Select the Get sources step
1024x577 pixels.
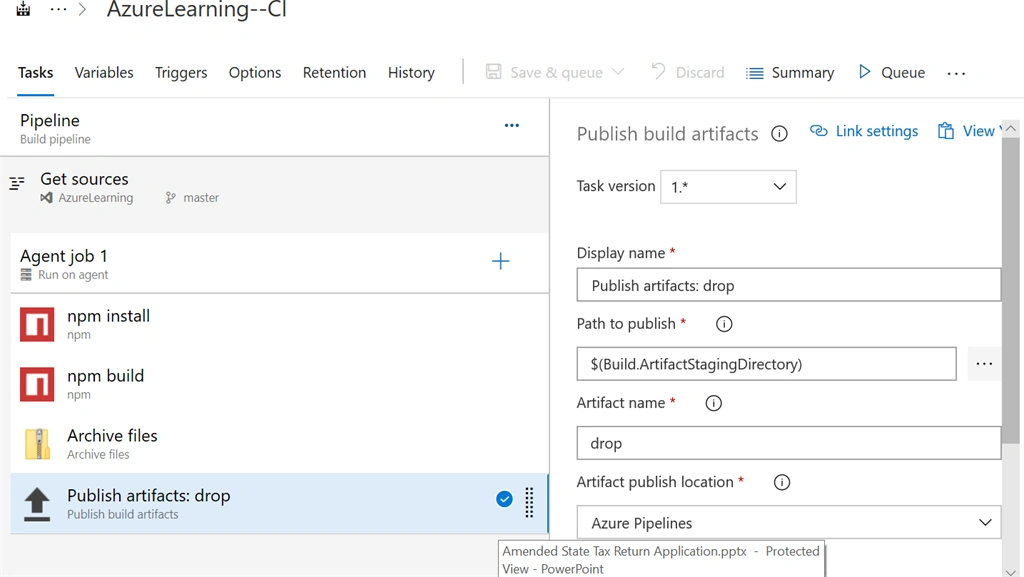[274, 187]
